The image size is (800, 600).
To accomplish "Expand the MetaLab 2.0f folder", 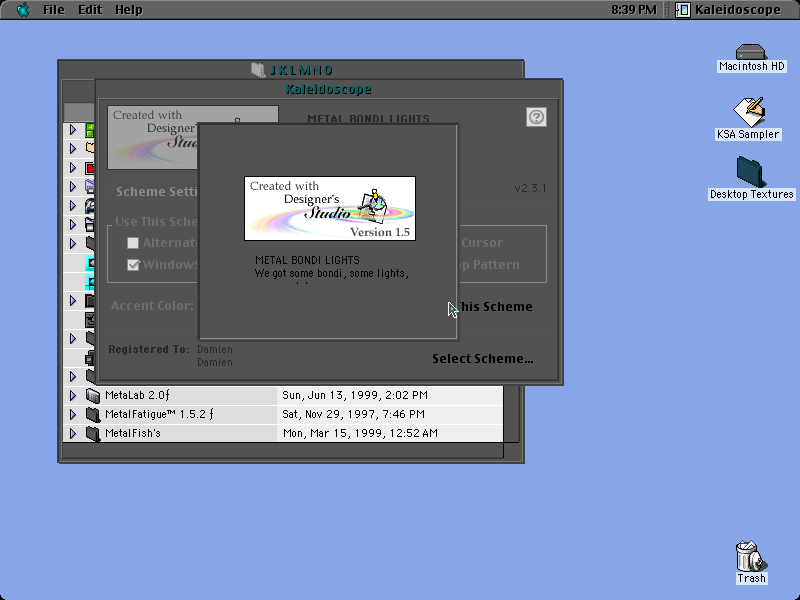I will point(73,395).
